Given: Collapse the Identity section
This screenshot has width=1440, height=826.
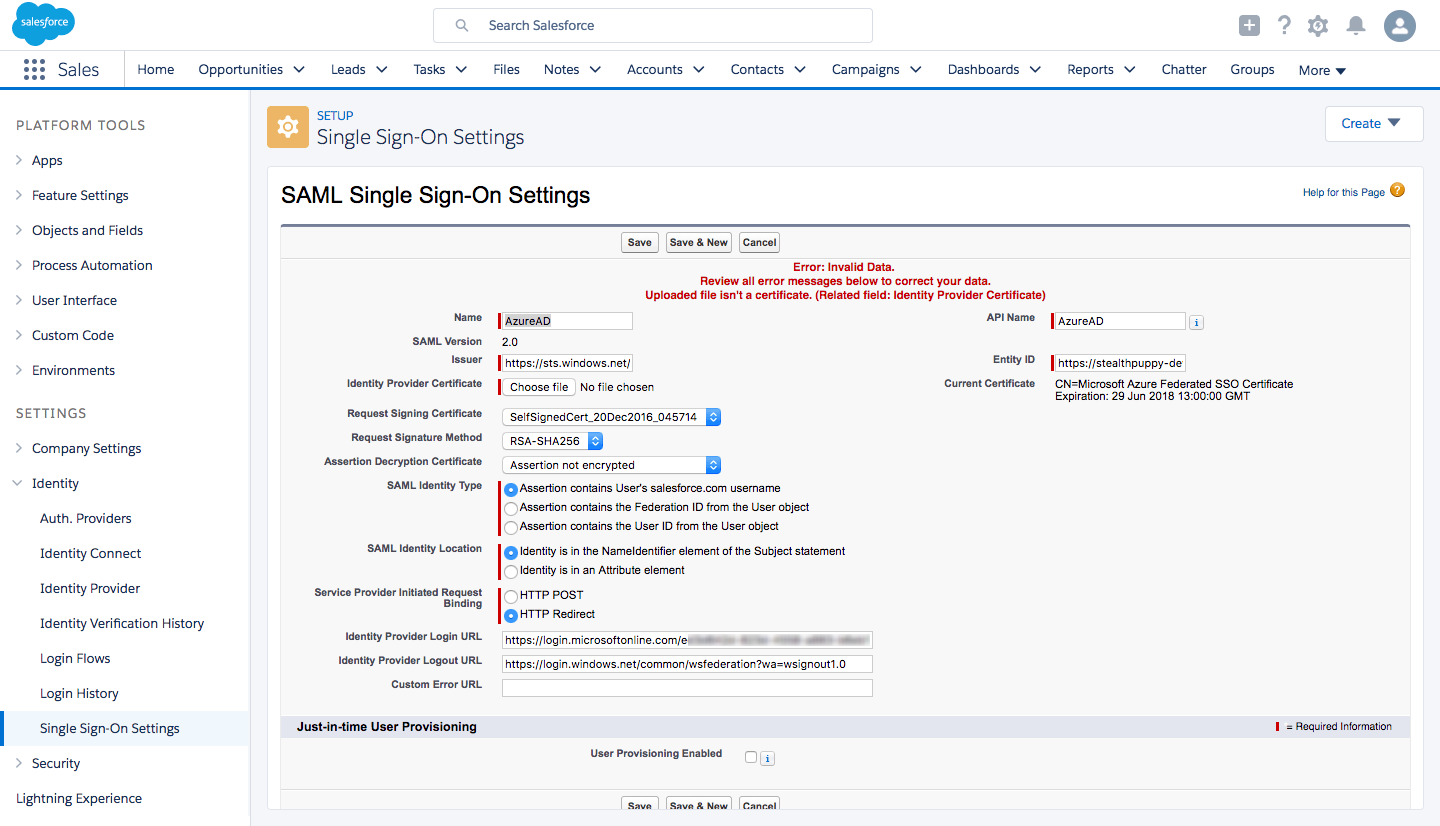Looking at the screenshot, I should [x=19, y=483].
